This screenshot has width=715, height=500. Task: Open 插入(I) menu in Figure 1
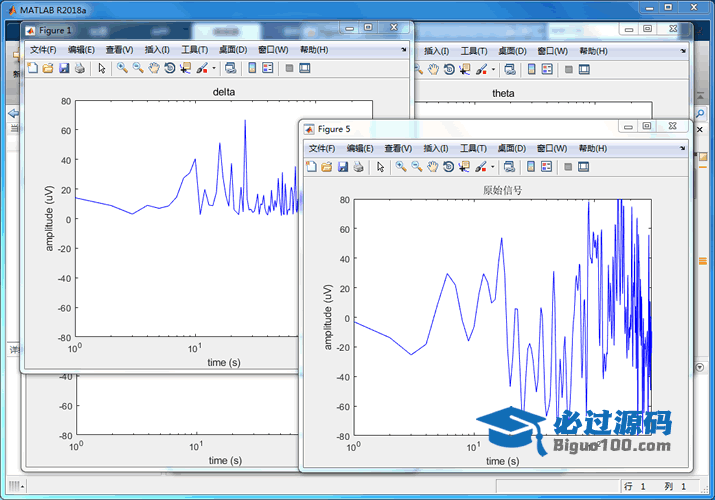[157, 49]
